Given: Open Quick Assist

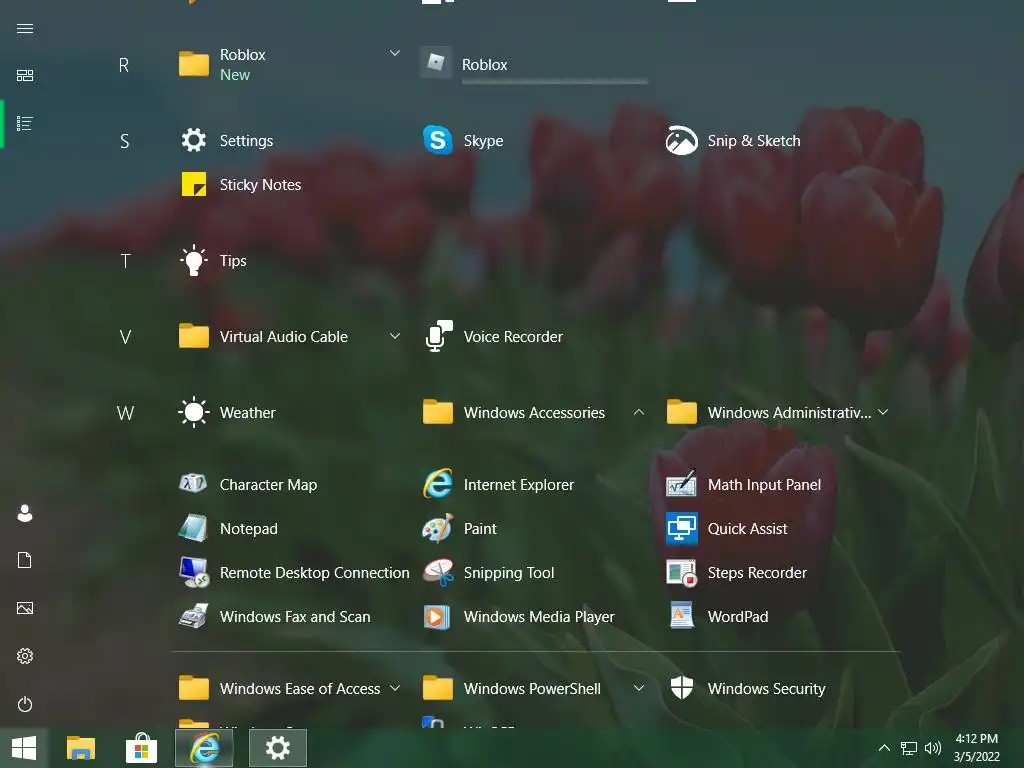Looking at the screenshot, I should click(727, 528).
